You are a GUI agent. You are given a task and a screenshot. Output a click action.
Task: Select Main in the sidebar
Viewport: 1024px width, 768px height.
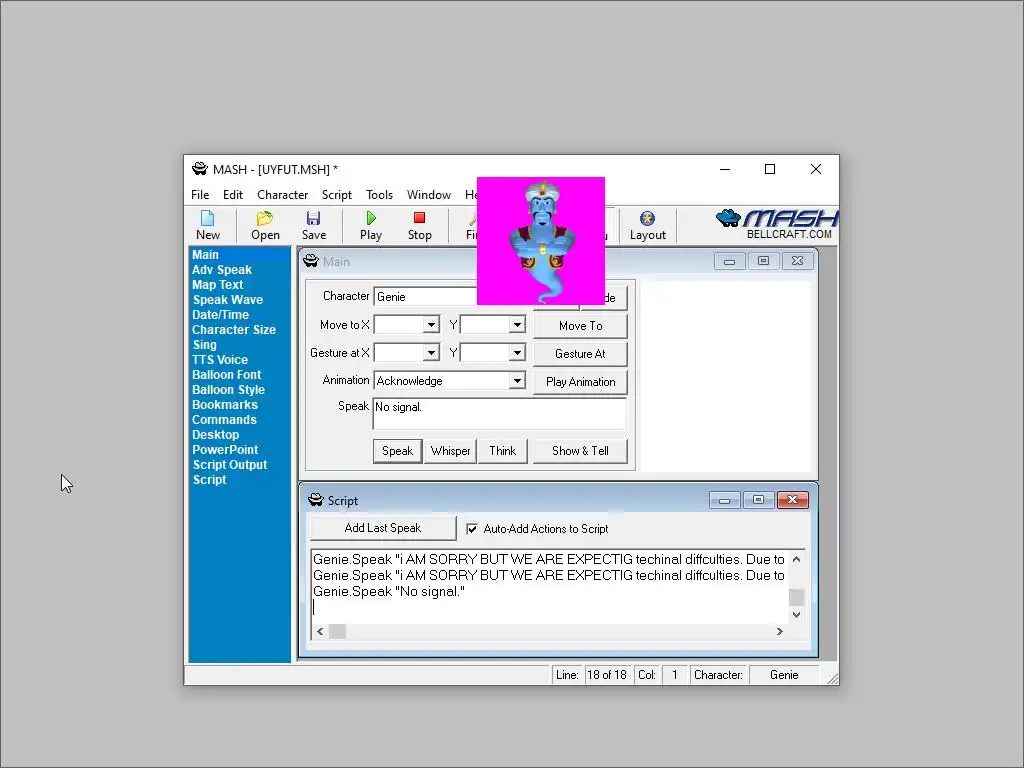(205, 255)
